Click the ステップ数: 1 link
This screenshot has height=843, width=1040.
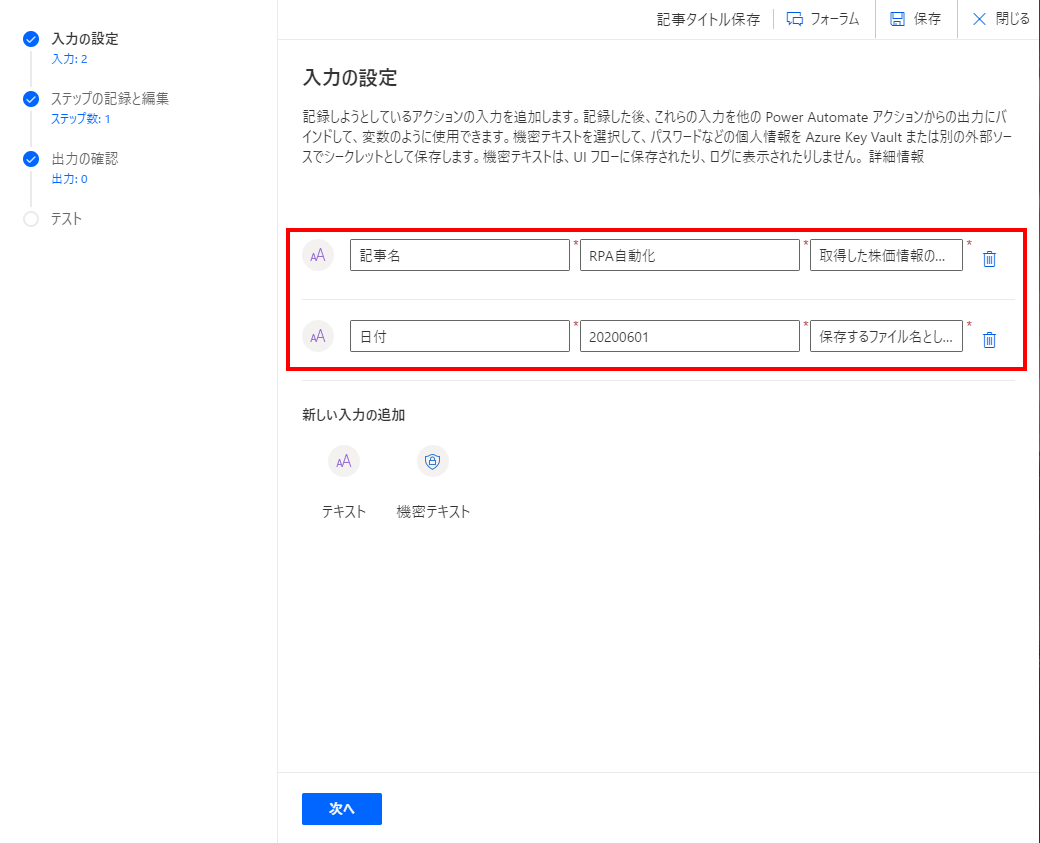tap(80, 119)
